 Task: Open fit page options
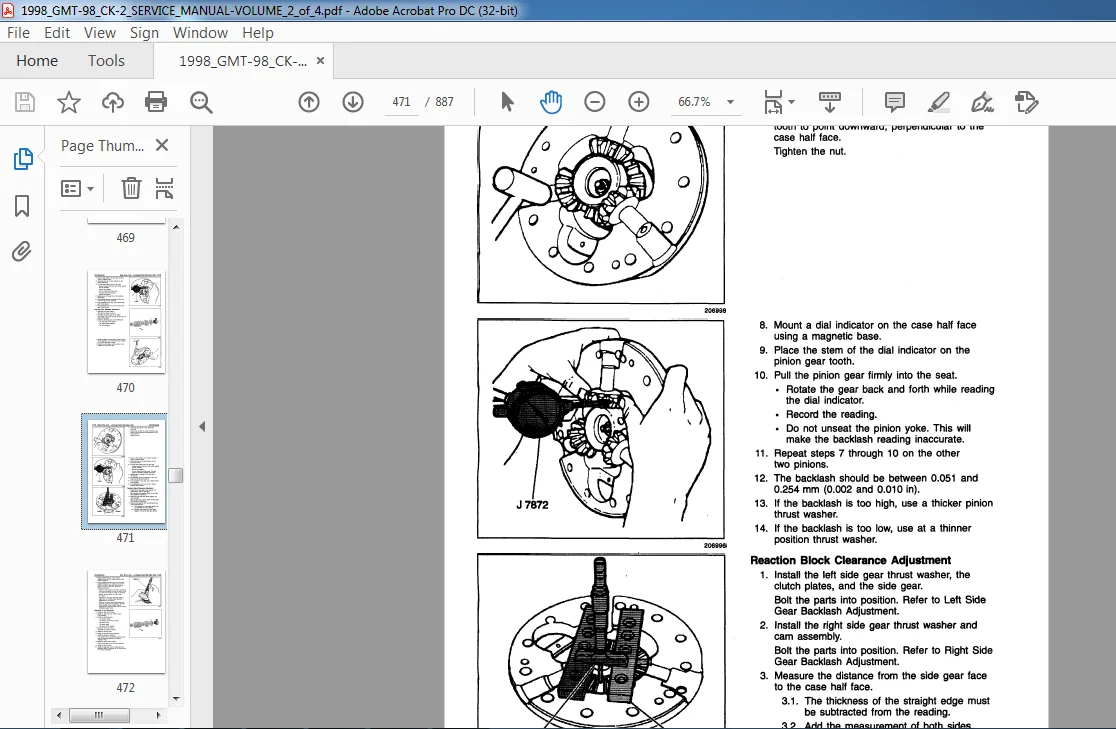tap(779, 102)
